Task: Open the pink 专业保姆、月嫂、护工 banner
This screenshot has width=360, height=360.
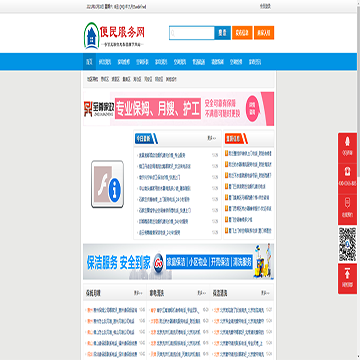Action: pyautogui.click(x=179, y=109)
